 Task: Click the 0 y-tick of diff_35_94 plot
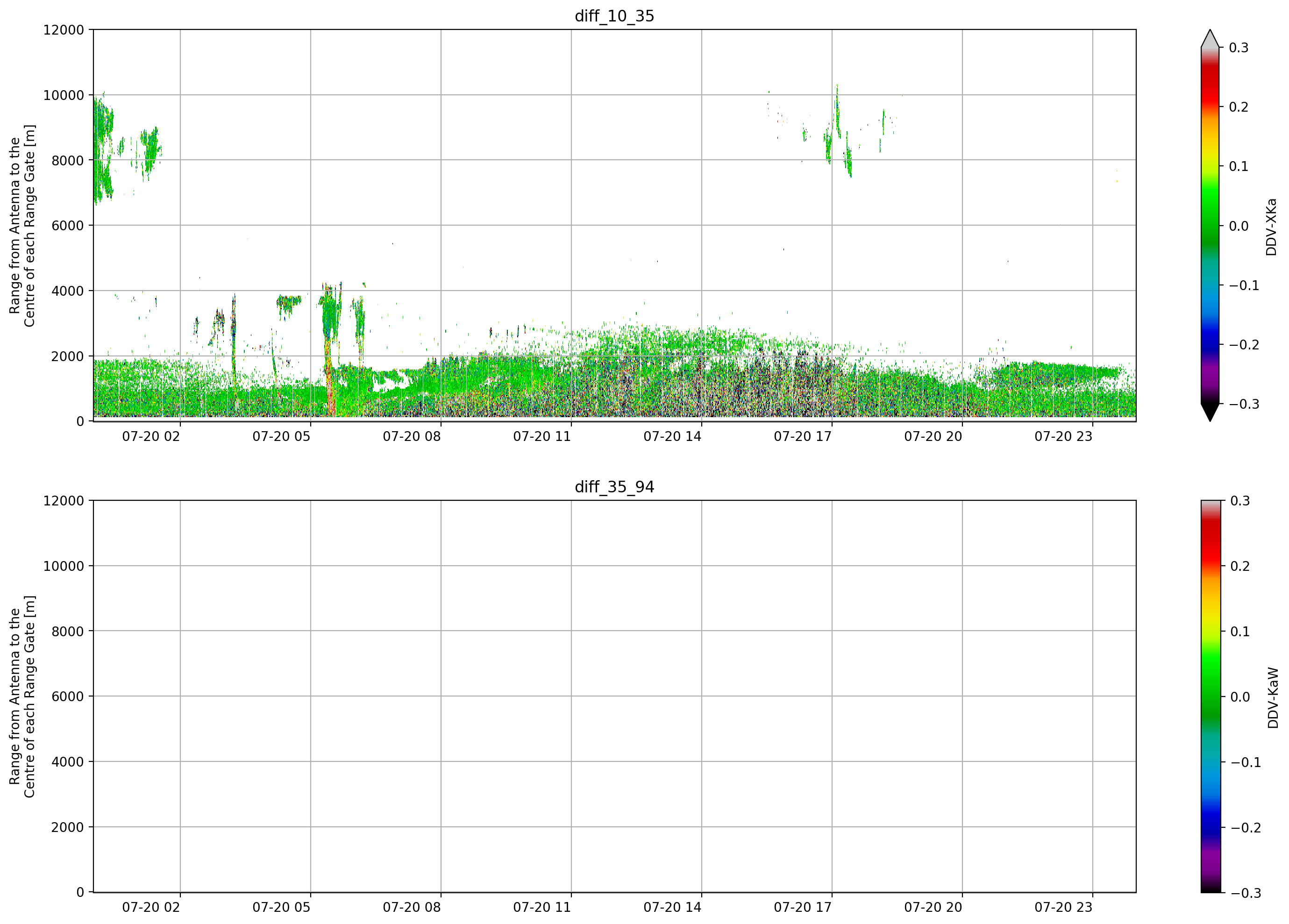[x=80, y=893]
